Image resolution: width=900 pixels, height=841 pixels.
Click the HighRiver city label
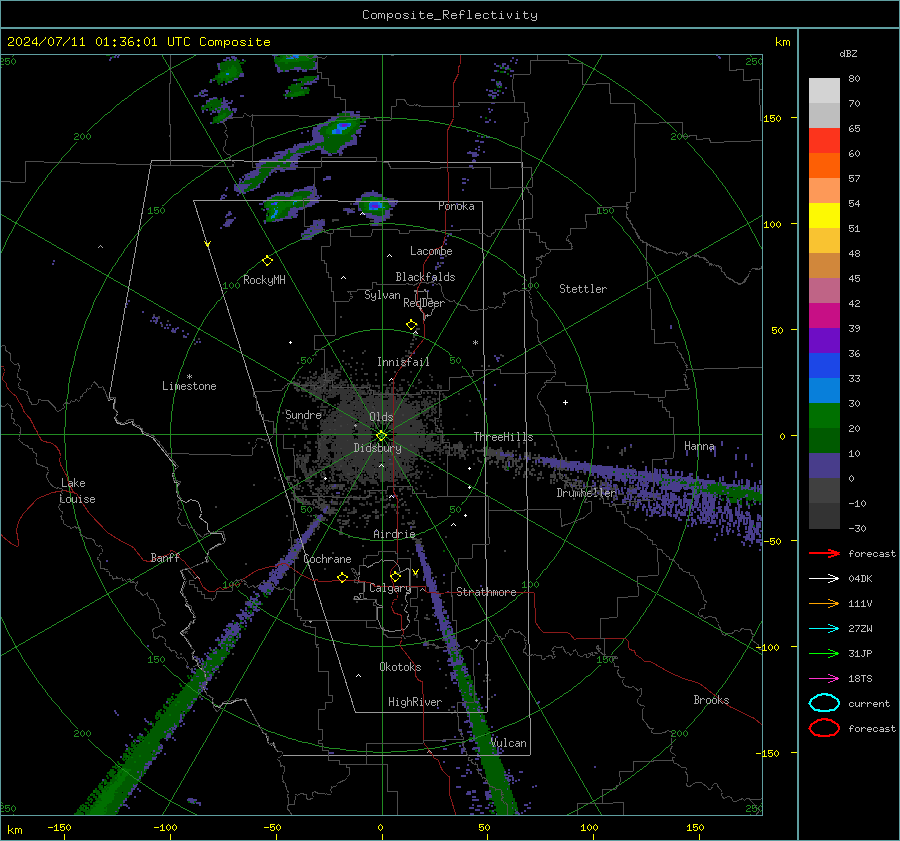[x=415, y=702]
